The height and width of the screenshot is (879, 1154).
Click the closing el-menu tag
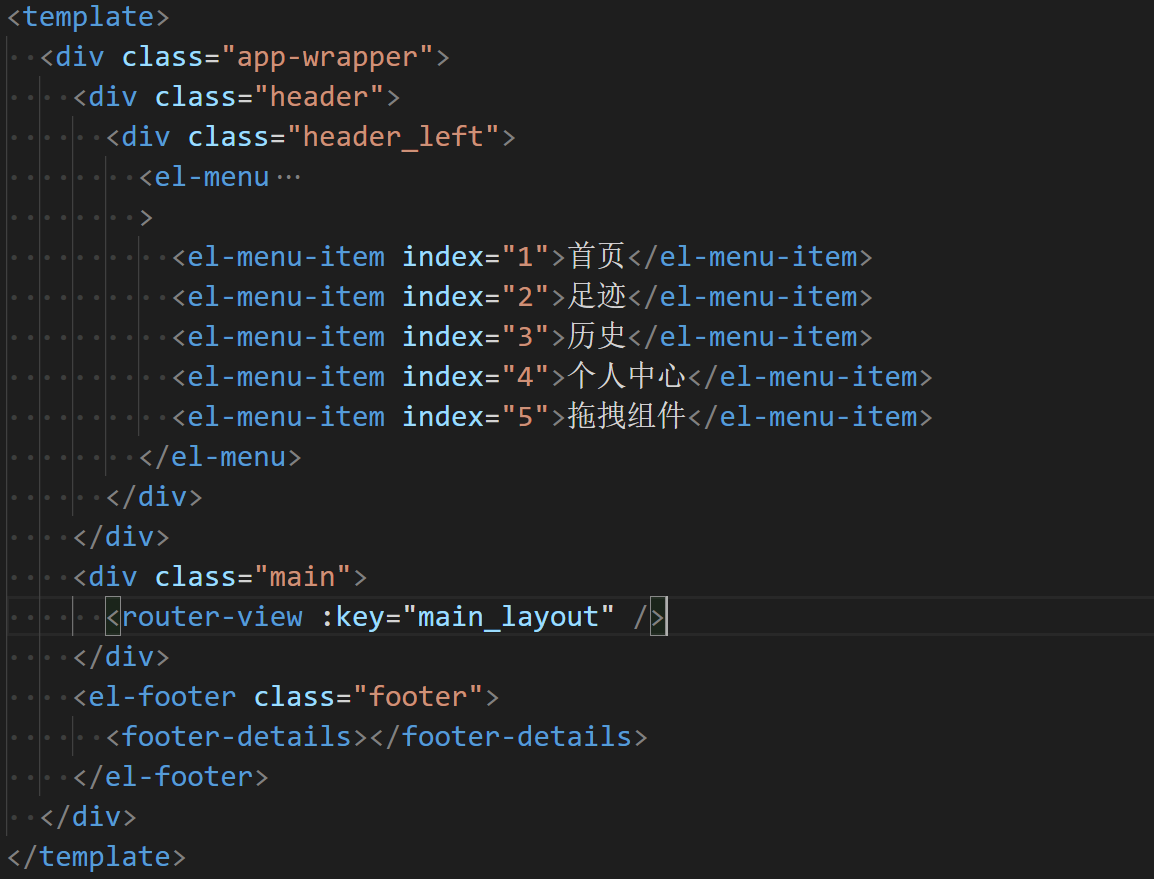click(x=220, y=457)
